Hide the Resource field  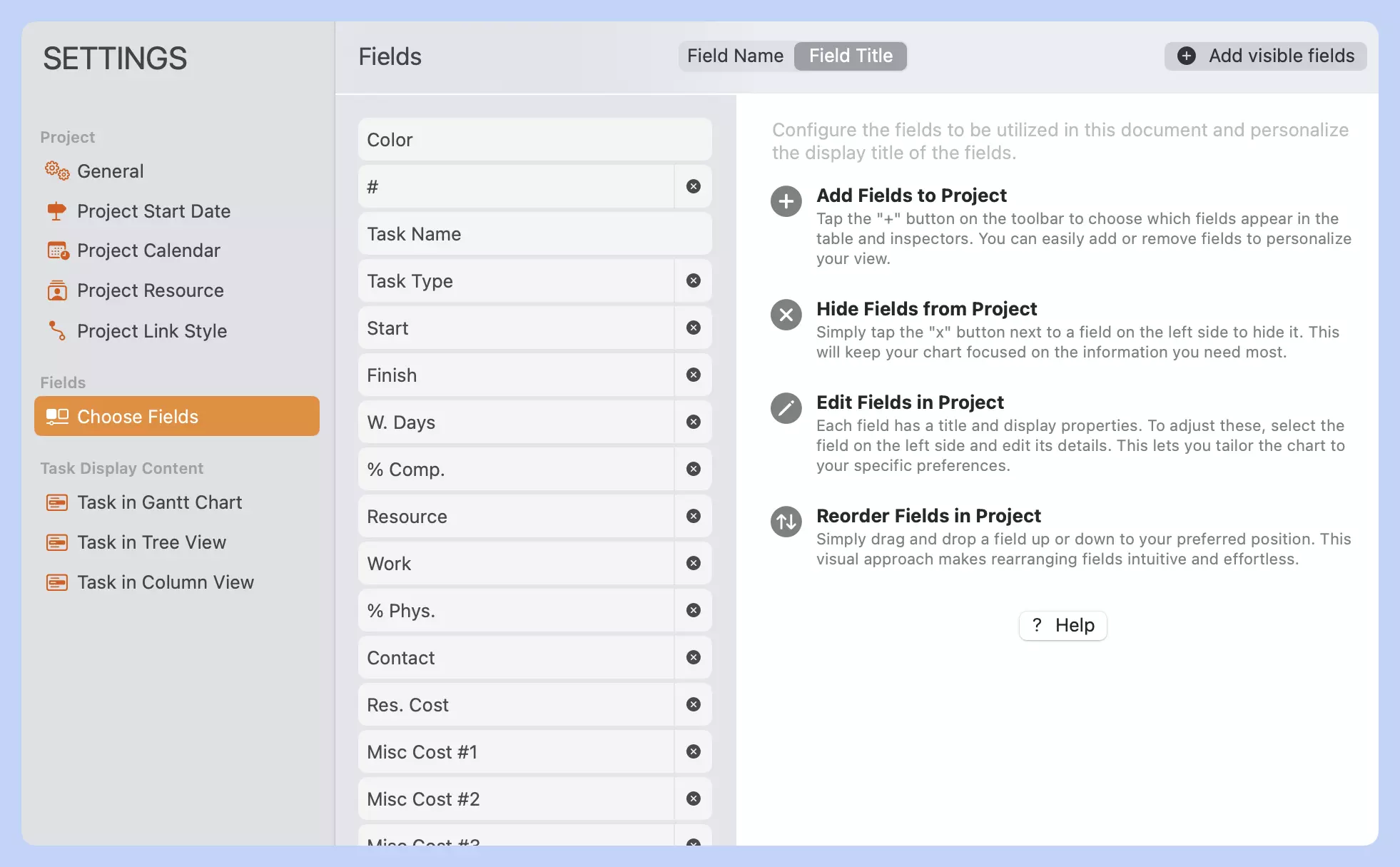(x=693, y=516)
